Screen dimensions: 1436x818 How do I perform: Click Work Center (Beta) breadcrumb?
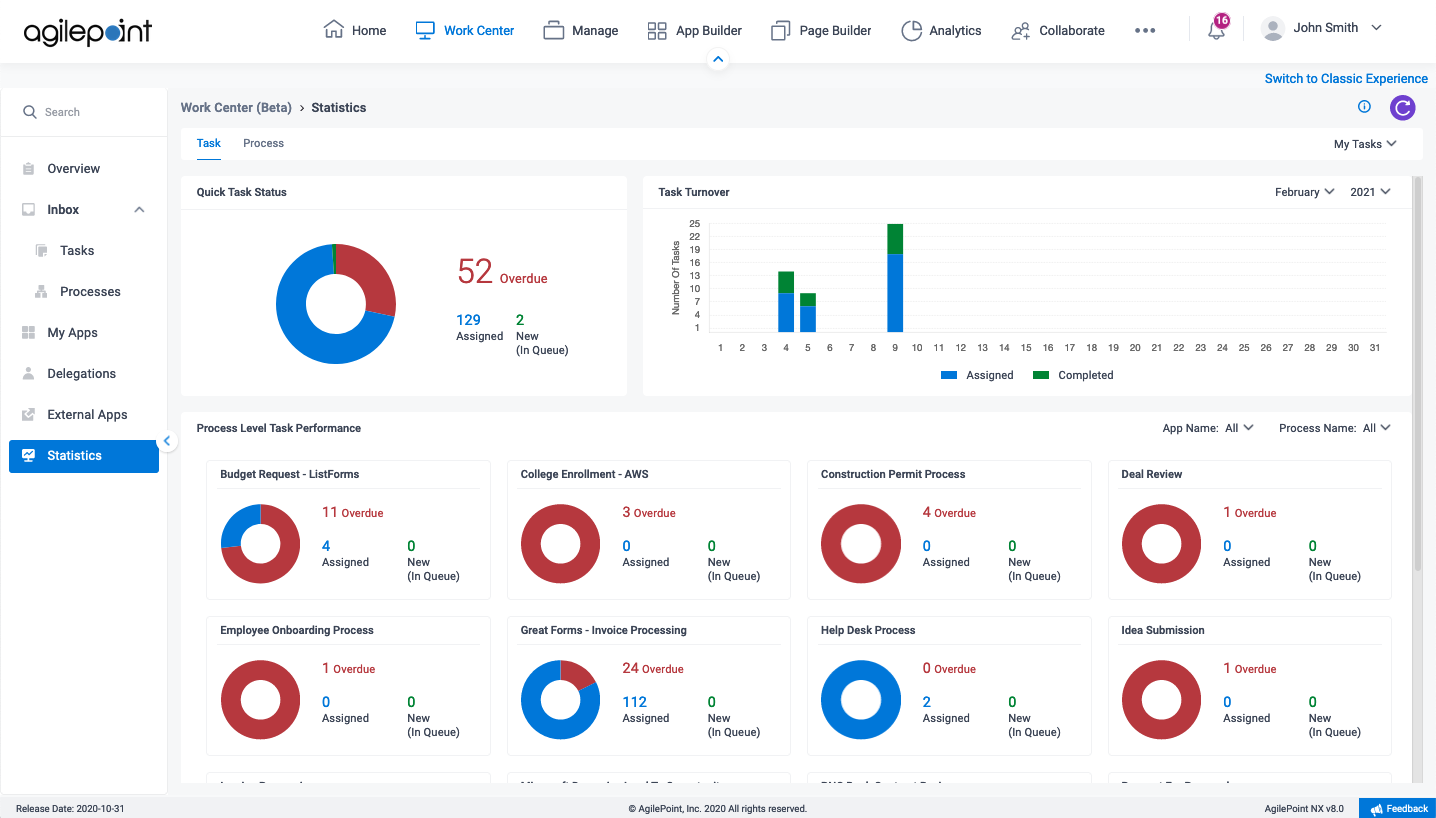[x=236, y=107]
